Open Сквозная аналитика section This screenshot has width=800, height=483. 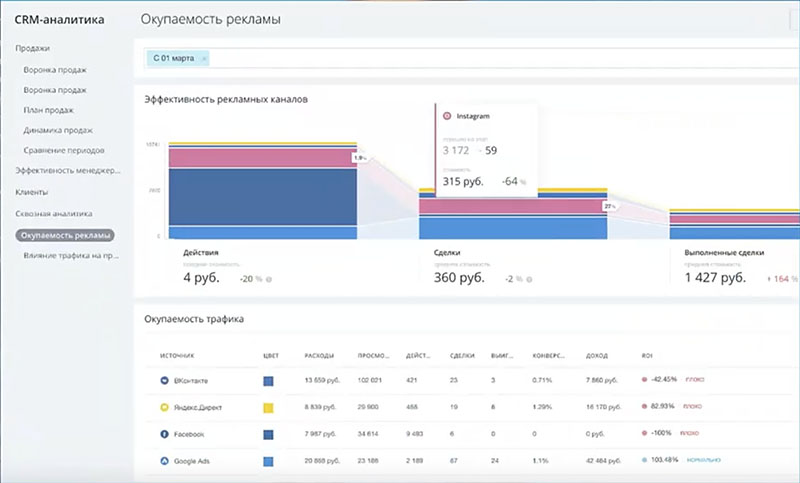54,214
